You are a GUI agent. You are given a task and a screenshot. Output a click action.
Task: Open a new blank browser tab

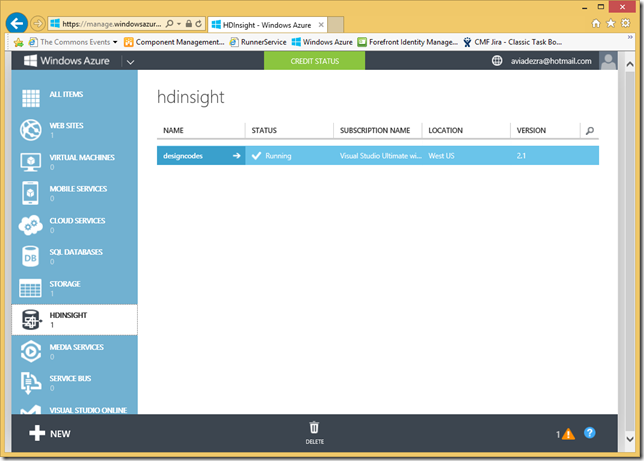click(x=336, y=25)
